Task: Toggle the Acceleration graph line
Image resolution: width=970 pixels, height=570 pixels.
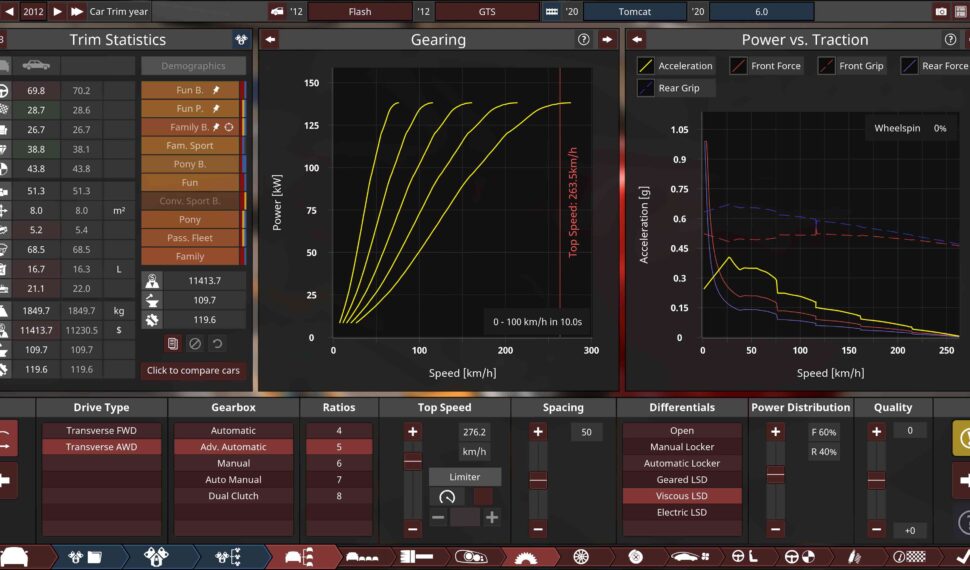Action: point(647,66)
